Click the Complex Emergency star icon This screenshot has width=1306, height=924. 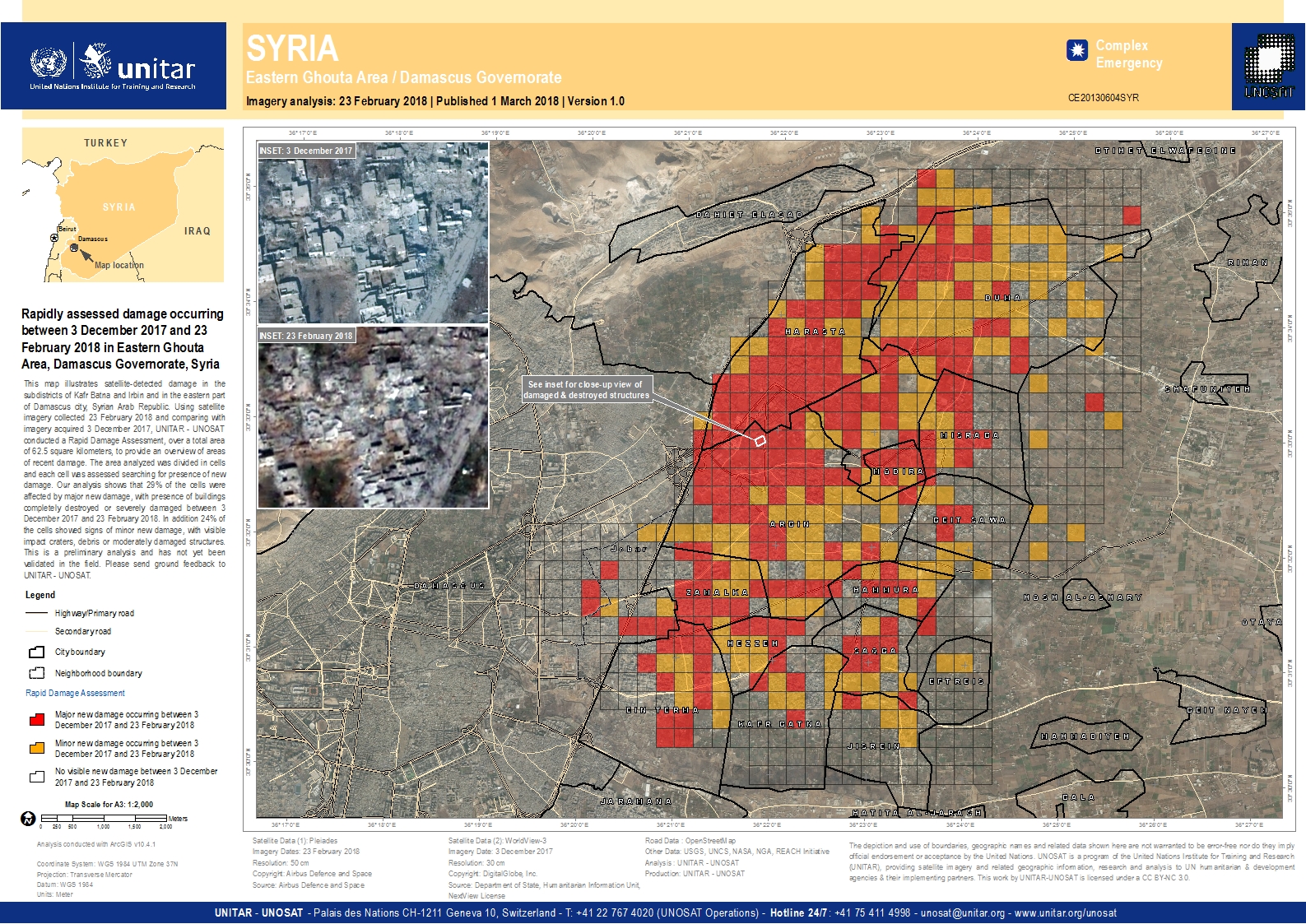tap(1076, 51)
